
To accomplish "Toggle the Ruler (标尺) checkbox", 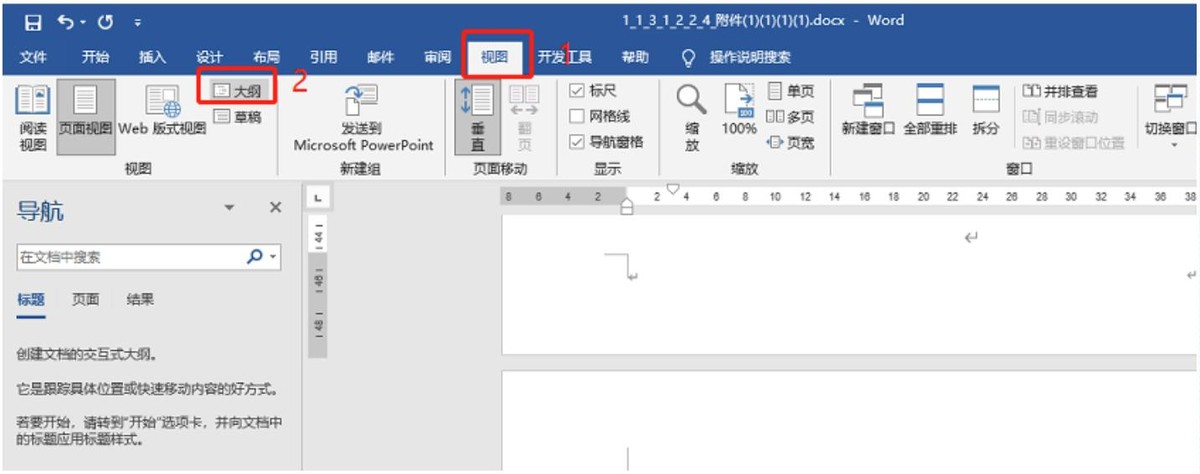I will click(x=576, y=91).
